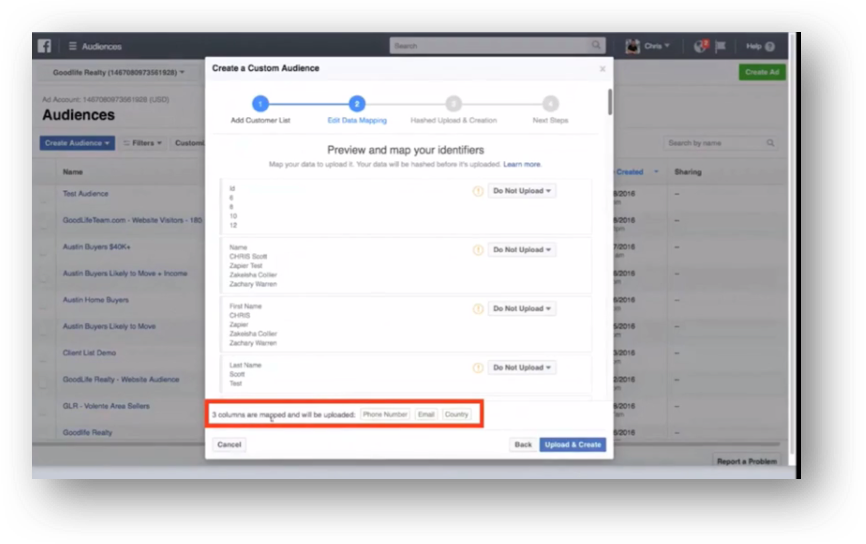The width and height of the screenshot is (866, 544).
Task: Click the green Create Ad button
Action: tap(762, 72)
